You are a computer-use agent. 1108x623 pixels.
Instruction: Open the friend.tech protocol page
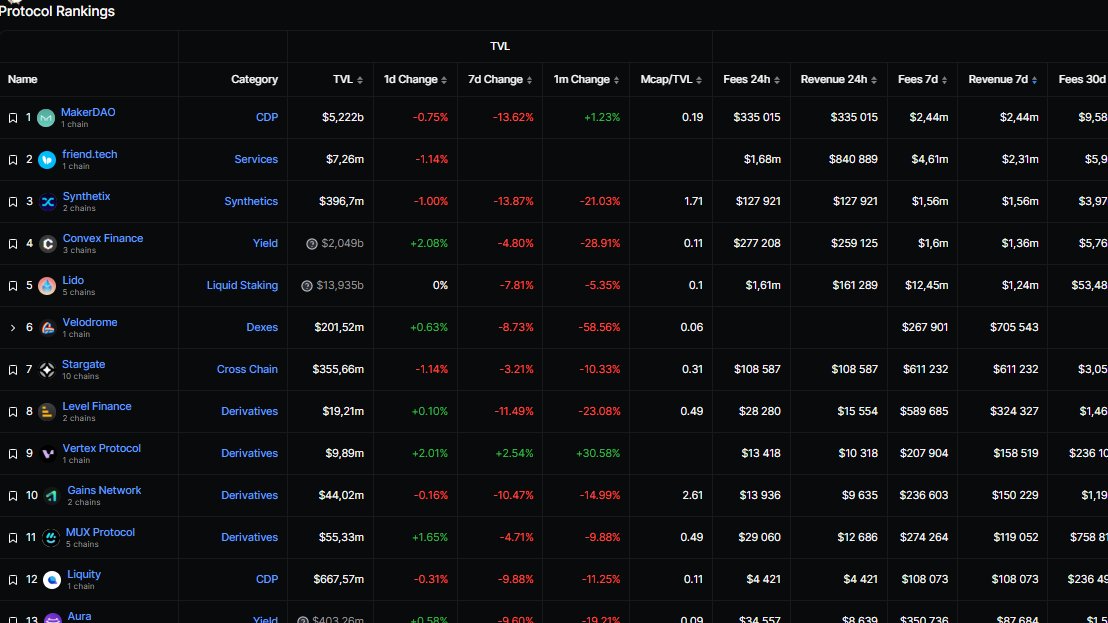90,154
